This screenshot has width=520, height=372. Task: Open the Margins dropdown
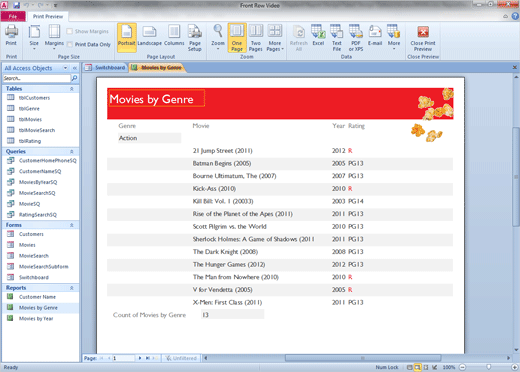coord(54,37)
